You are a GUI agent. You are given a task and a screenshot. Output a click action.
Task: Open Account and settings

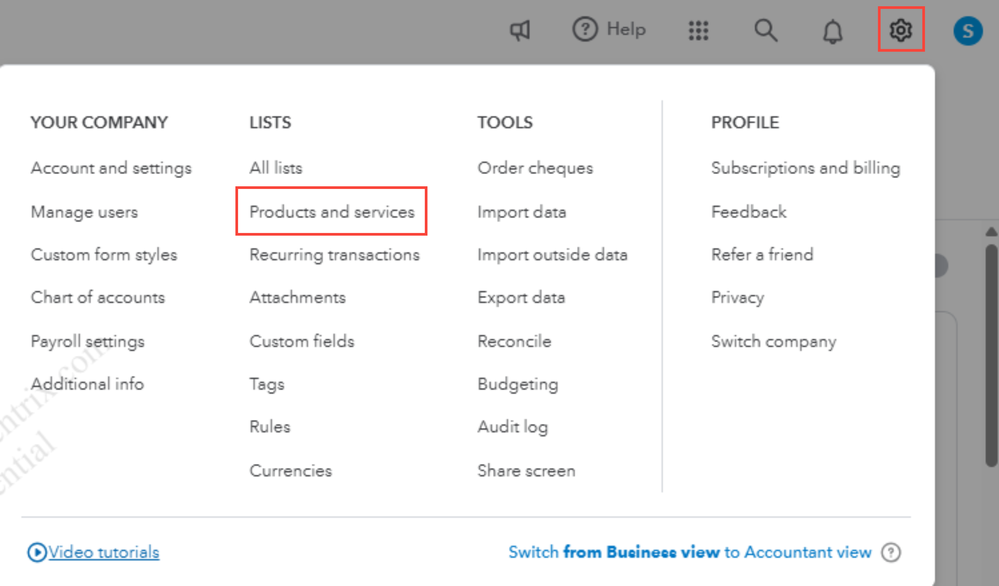pyautogui.click(x=110, y=168)
